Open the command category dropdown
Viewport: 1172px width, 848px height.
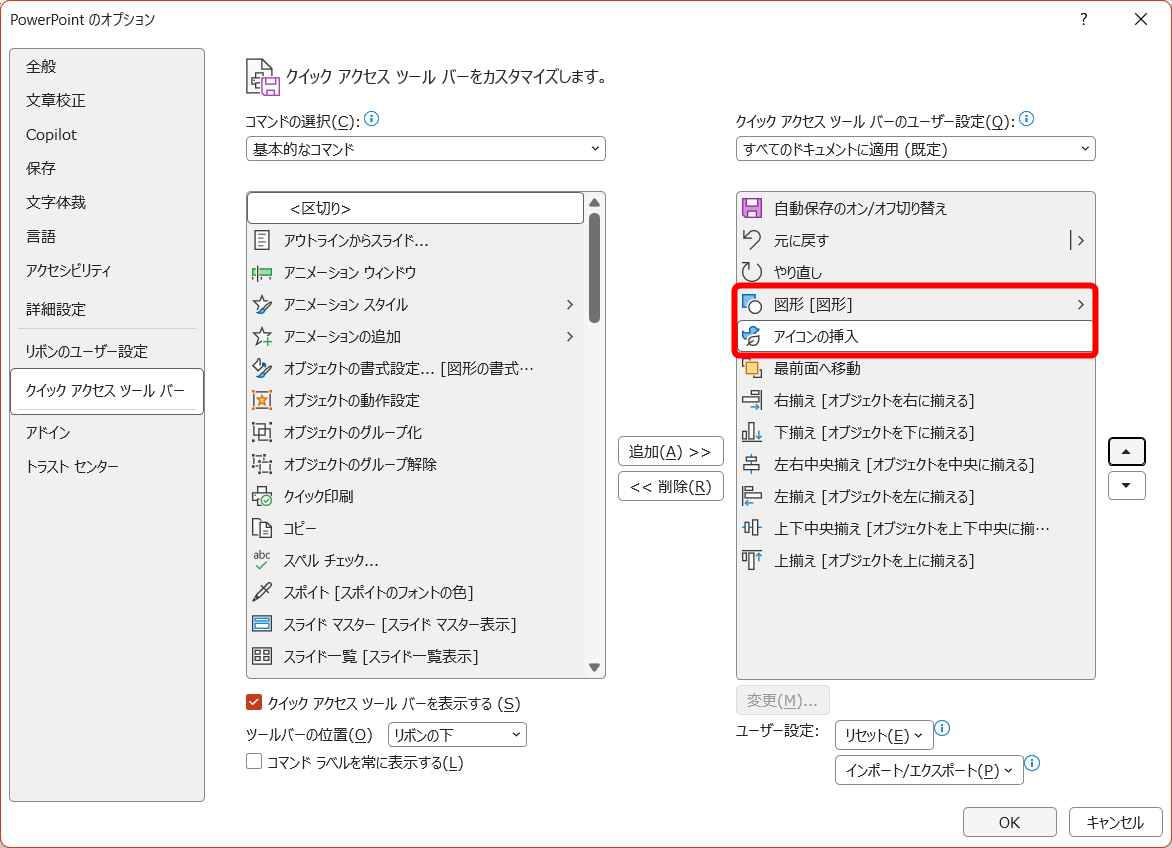[425, 148]
